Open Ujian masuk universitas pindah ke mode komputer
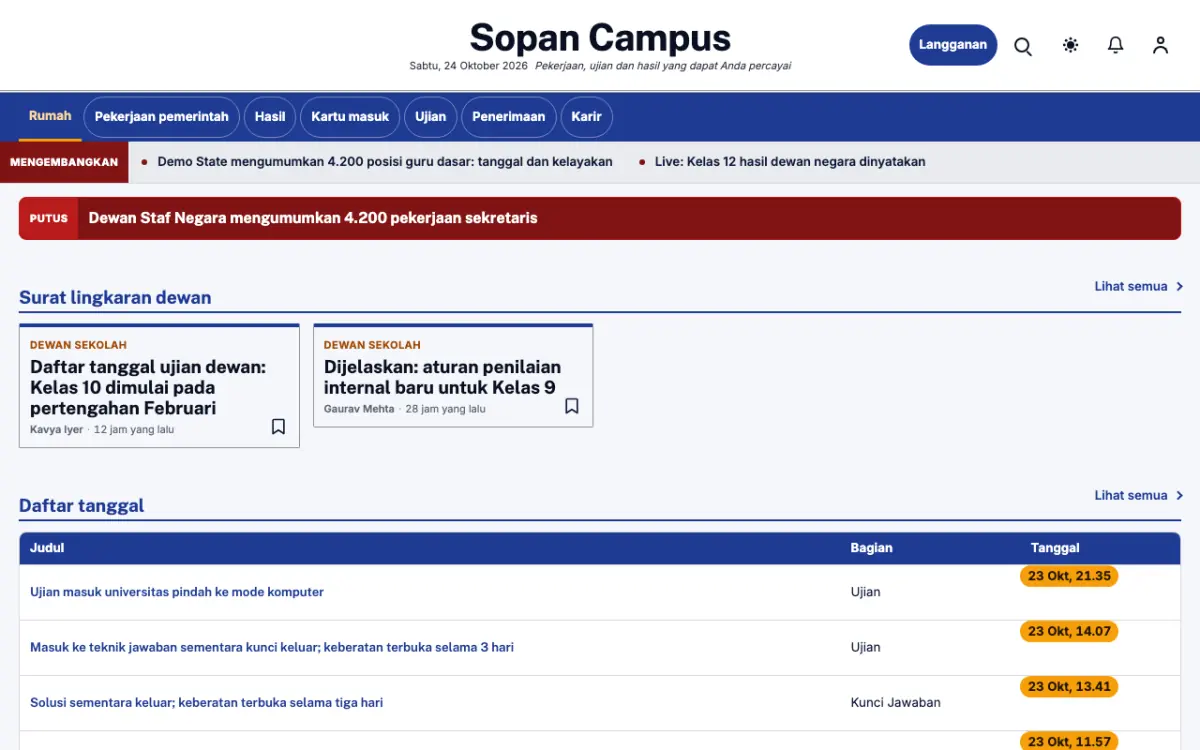 pos(177,592)
